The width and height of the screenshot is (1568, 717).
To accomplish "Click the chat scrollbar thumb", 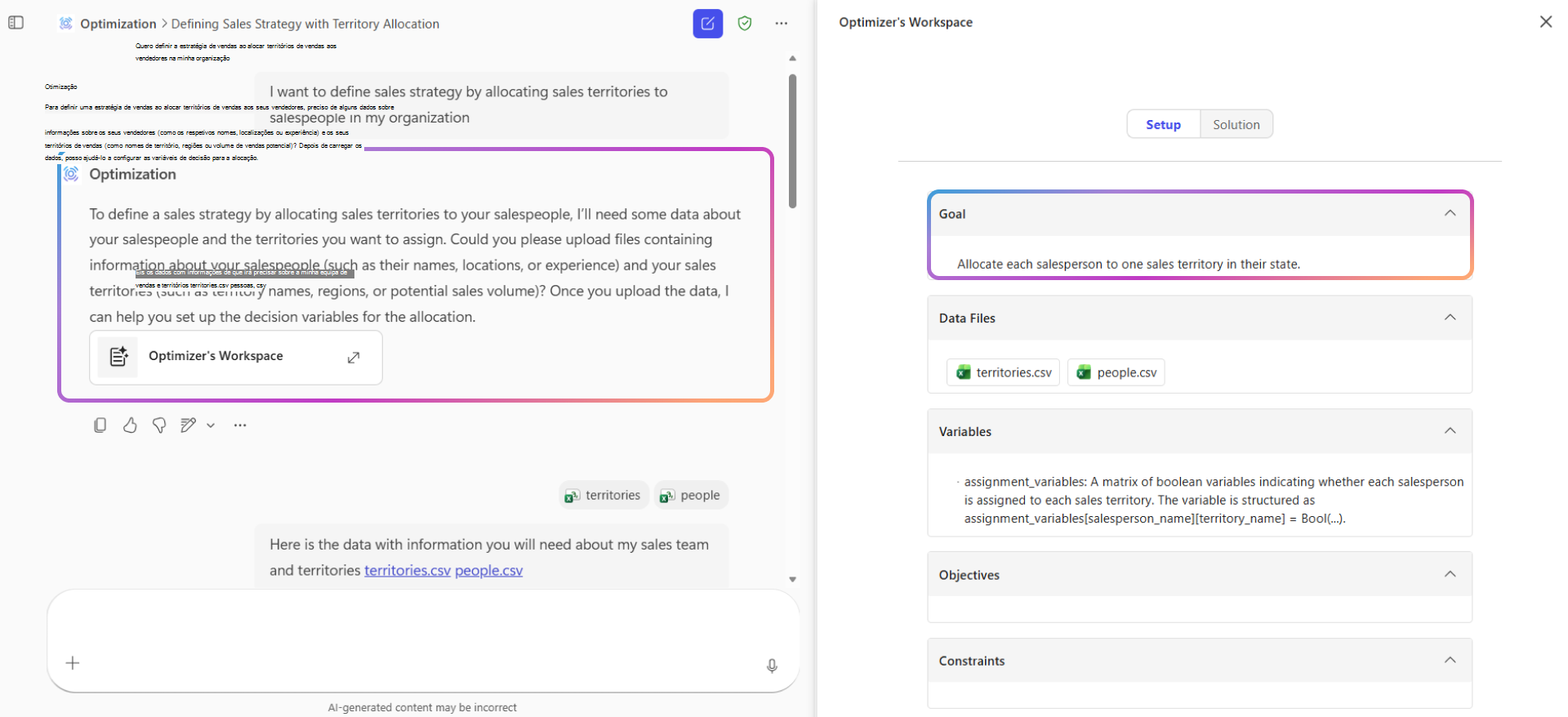I will pyautogui.click(x=792, y=141).
